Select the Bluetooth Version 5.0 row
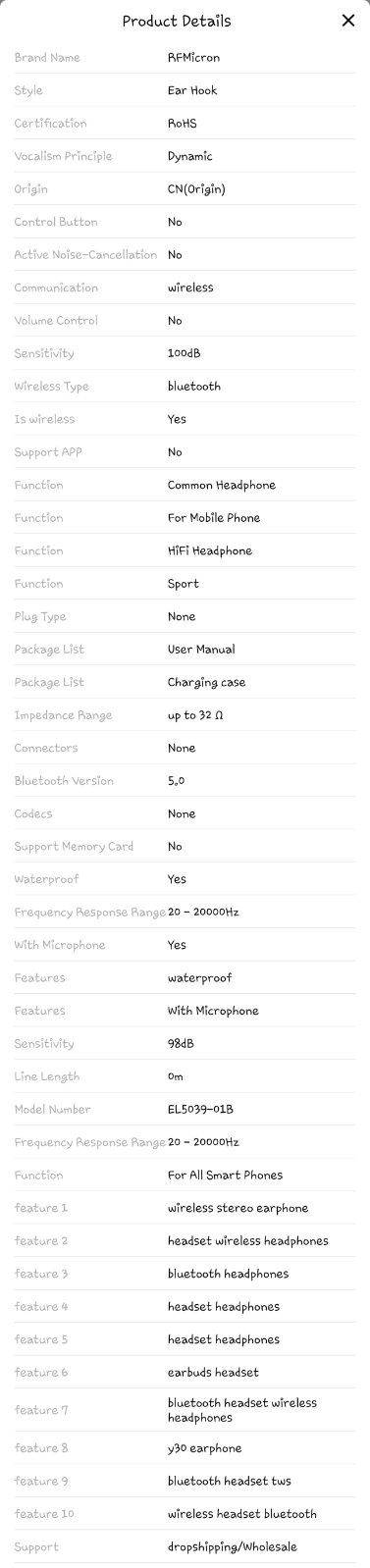Viewport: 370px width, 1568px height. [185, 781]
